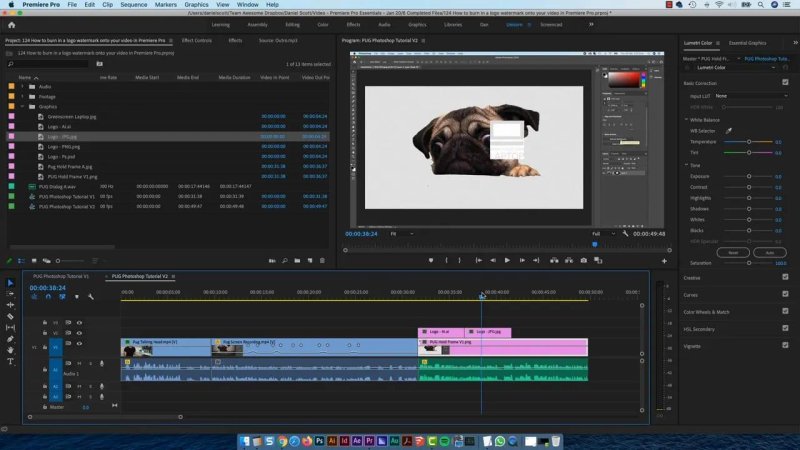Toggle the Color Wheels & Match checkbox
This screenshot has height=450, width=800.
click(x=785, y=311)
